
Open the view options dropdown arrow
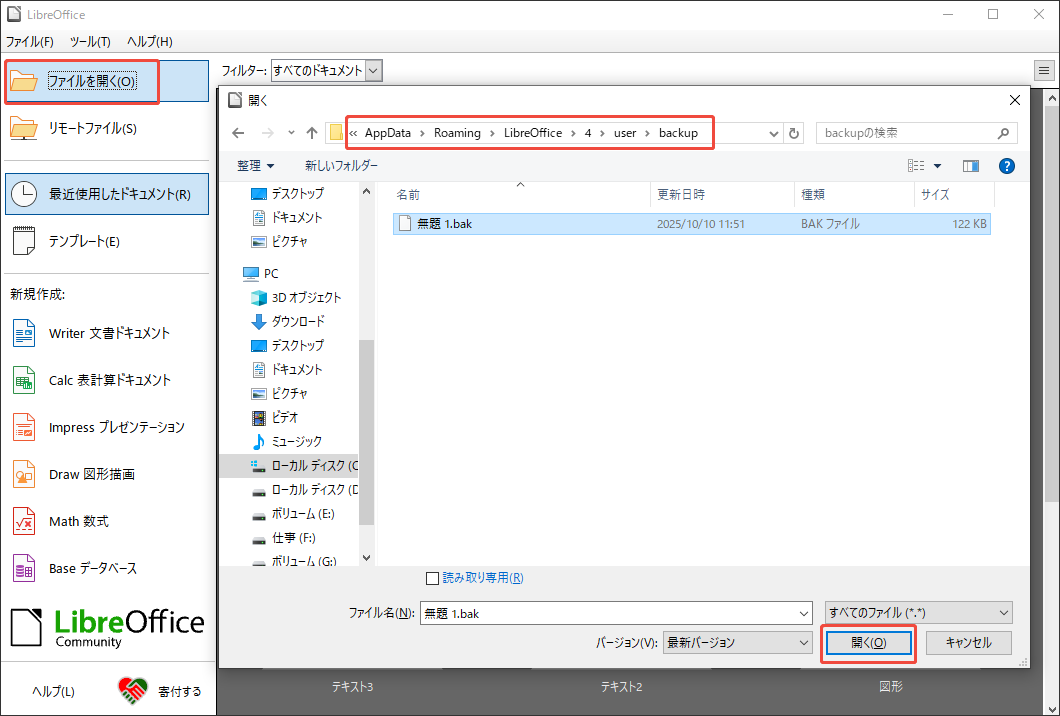[937, 166]
